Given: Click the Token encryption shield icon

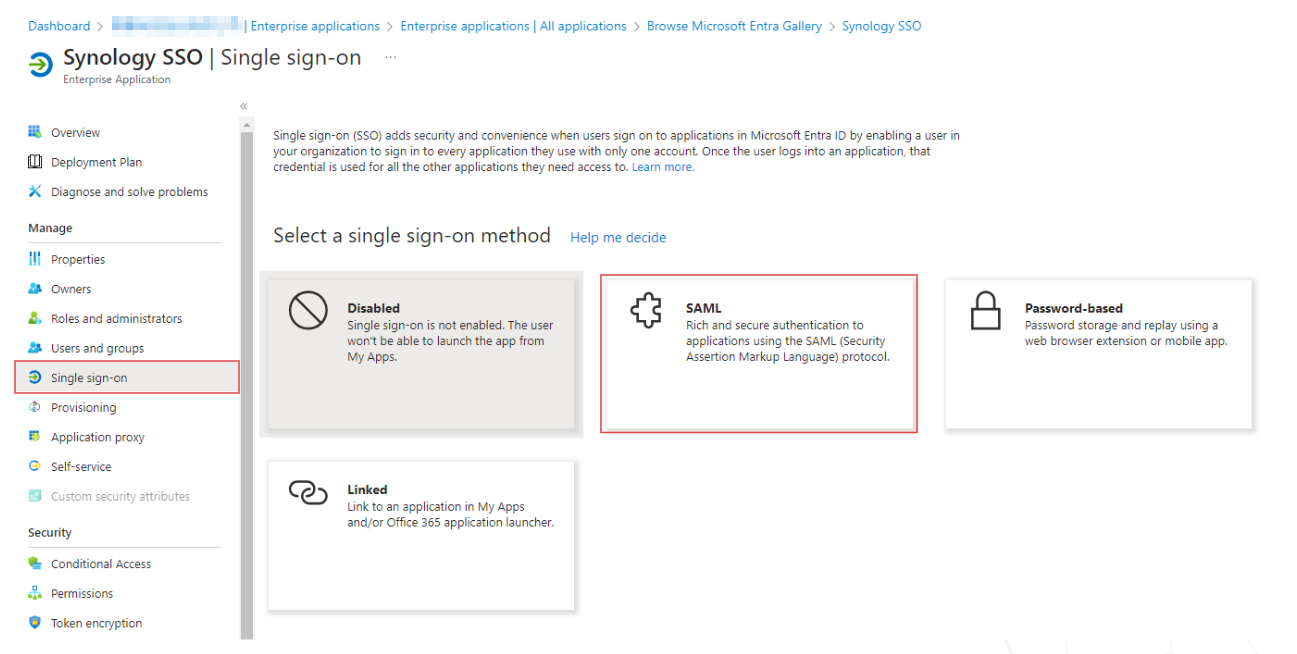Looking at the screenshot, I should click(35, 623).
